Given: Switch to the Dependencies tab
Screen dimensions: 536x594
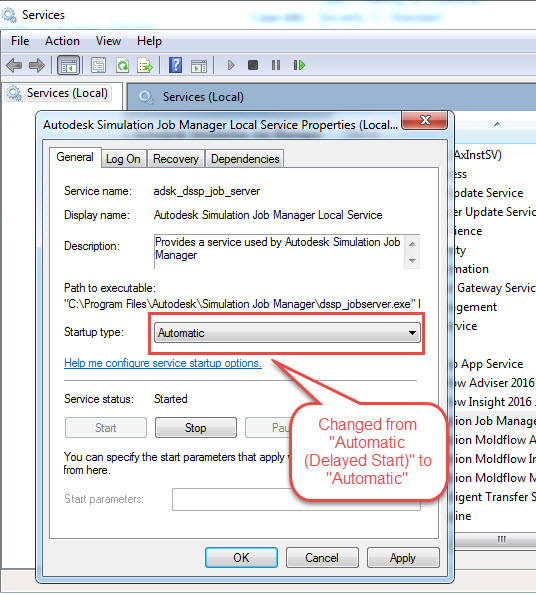Looking at the screenshot, I should point(245,159).
